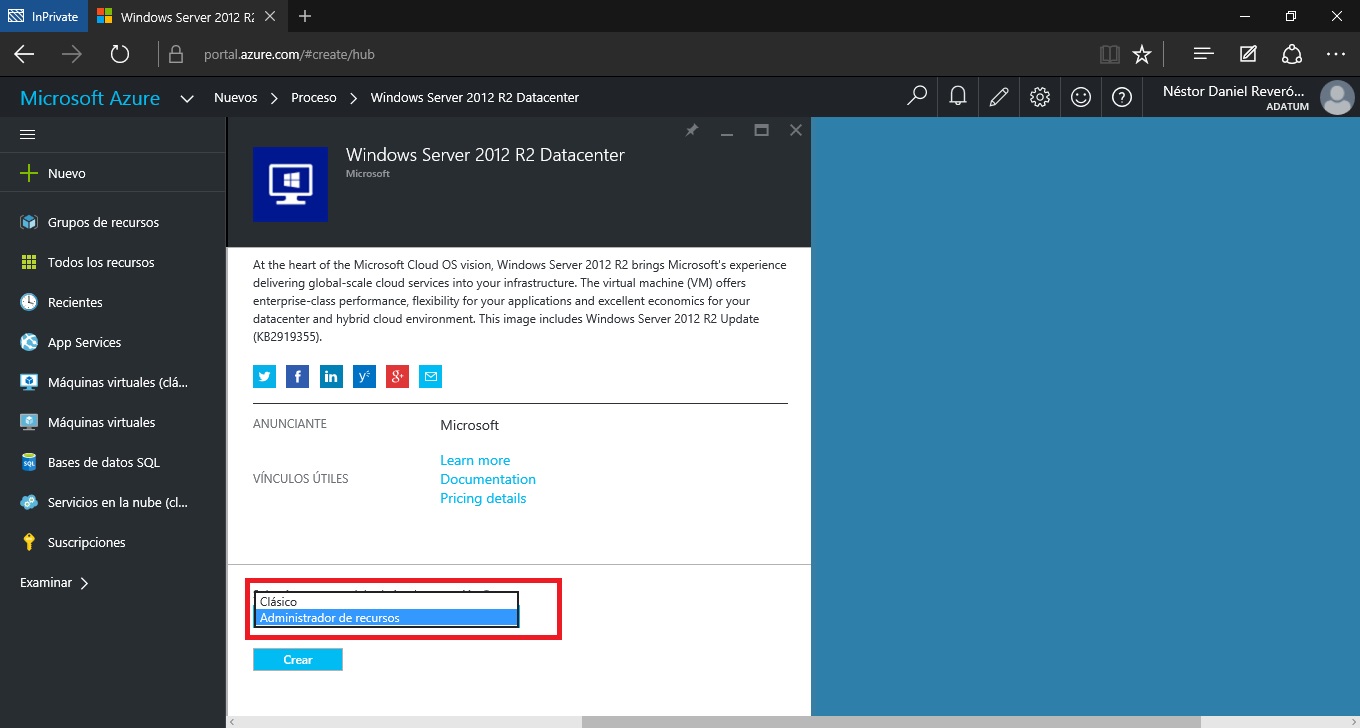Screen dimensions: 1360x728
Task: Open "Grupos de recursos" in the sidebar
Action: point(103,222)
